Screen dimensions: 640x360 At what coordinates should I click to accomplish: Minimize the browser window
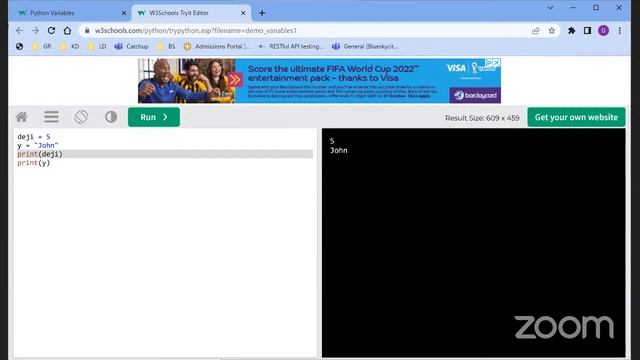point(573,8)
